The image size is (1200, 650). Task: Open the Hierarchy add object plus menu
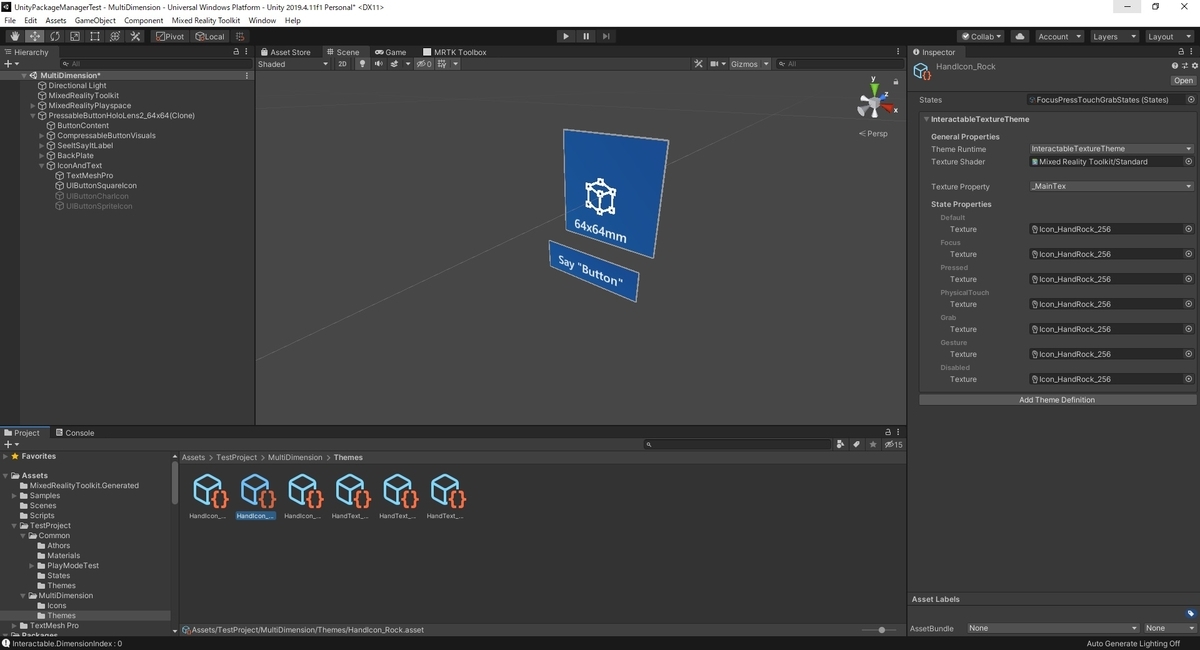(x=11, y=64)
